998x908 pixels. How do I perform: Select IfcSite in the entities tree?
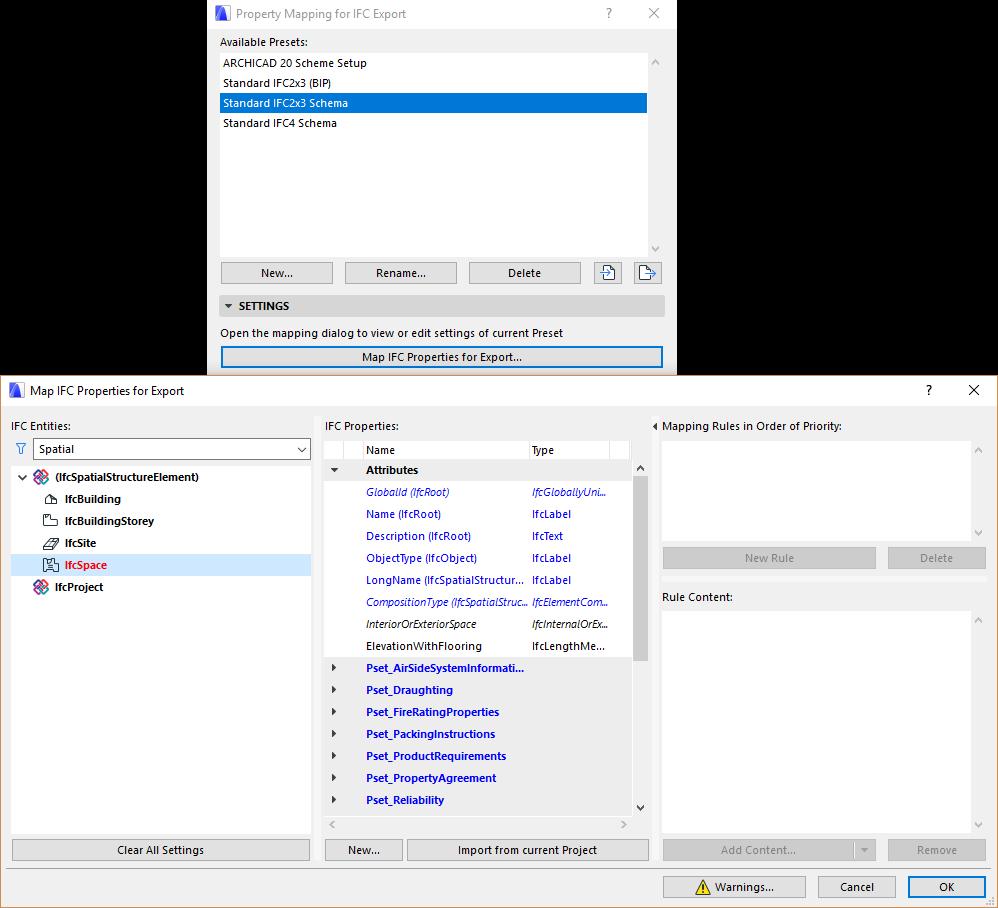80,543
